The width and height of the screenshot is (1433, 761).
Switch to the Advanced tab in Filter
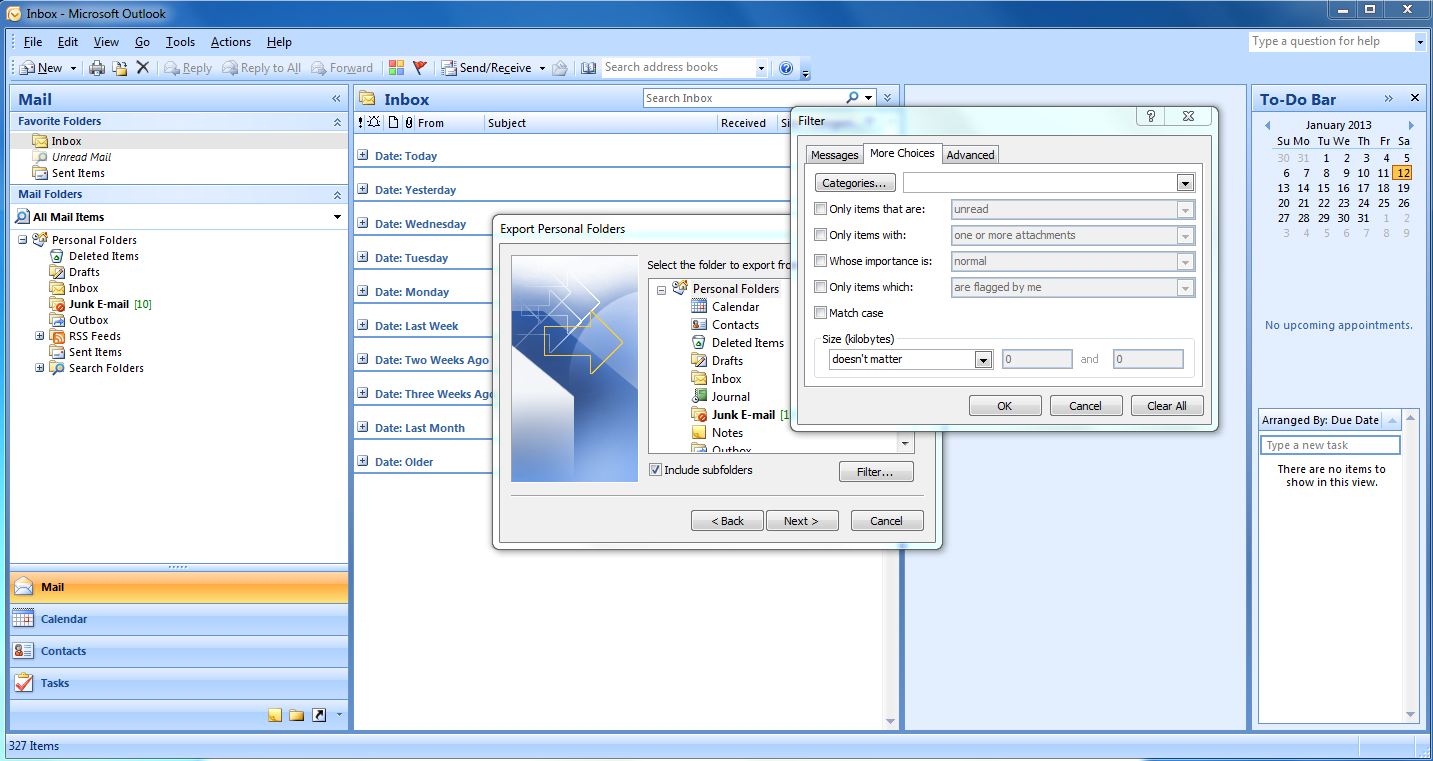point(970,155)
